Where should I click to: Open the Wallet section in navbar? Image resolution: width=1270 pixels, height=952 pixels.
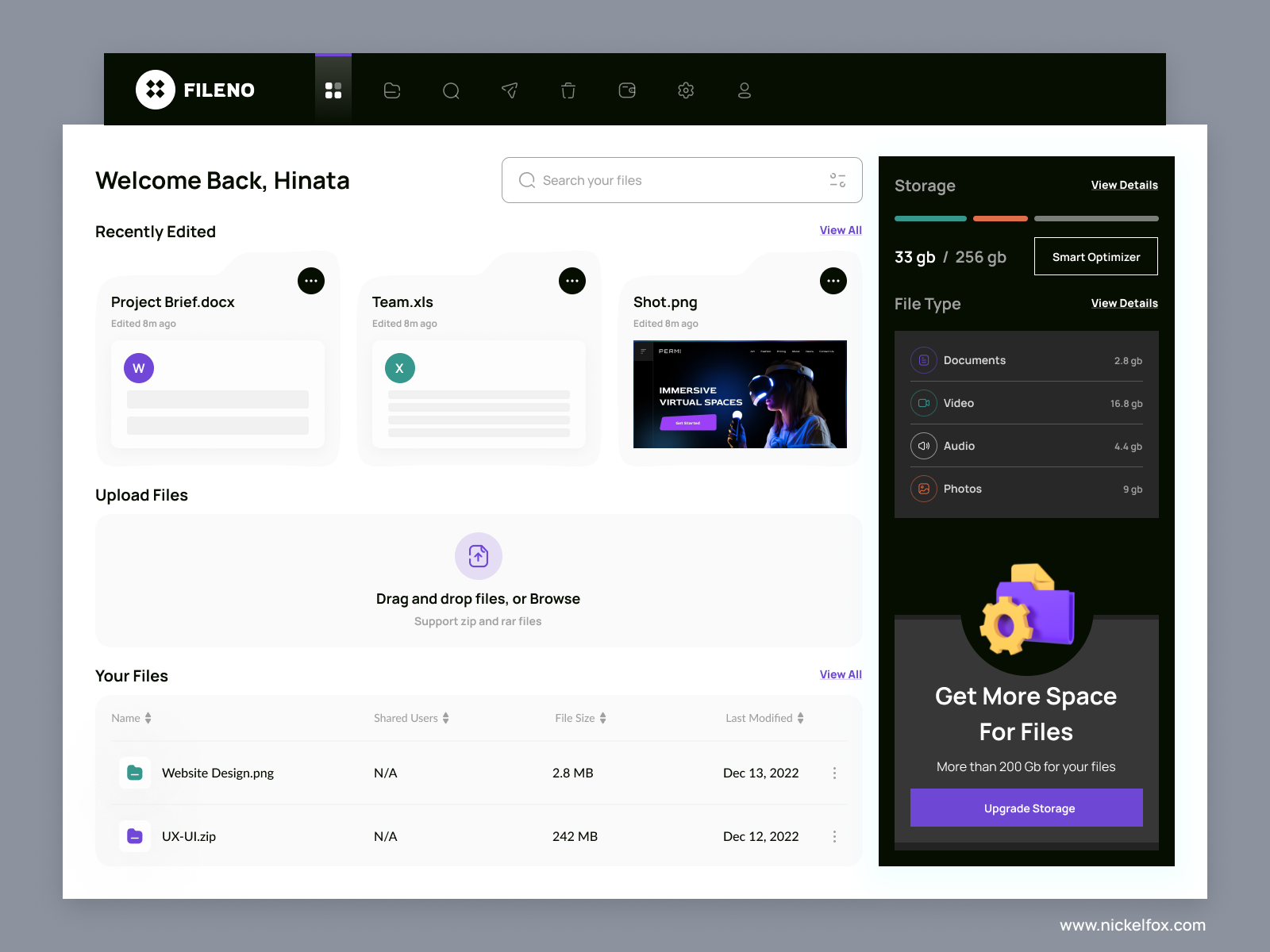(627, 90)
